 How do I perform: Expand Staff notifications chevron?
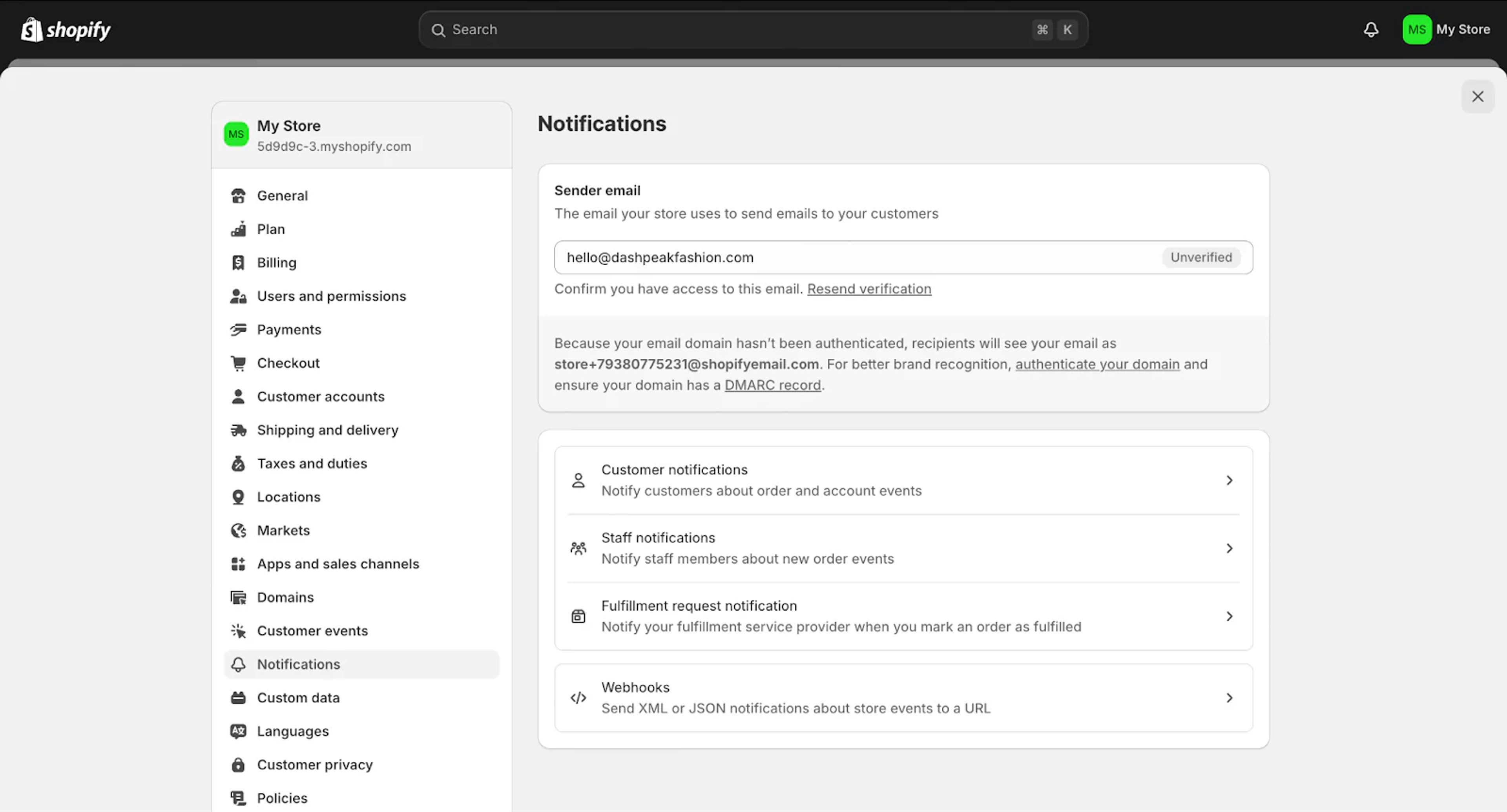1229,548
